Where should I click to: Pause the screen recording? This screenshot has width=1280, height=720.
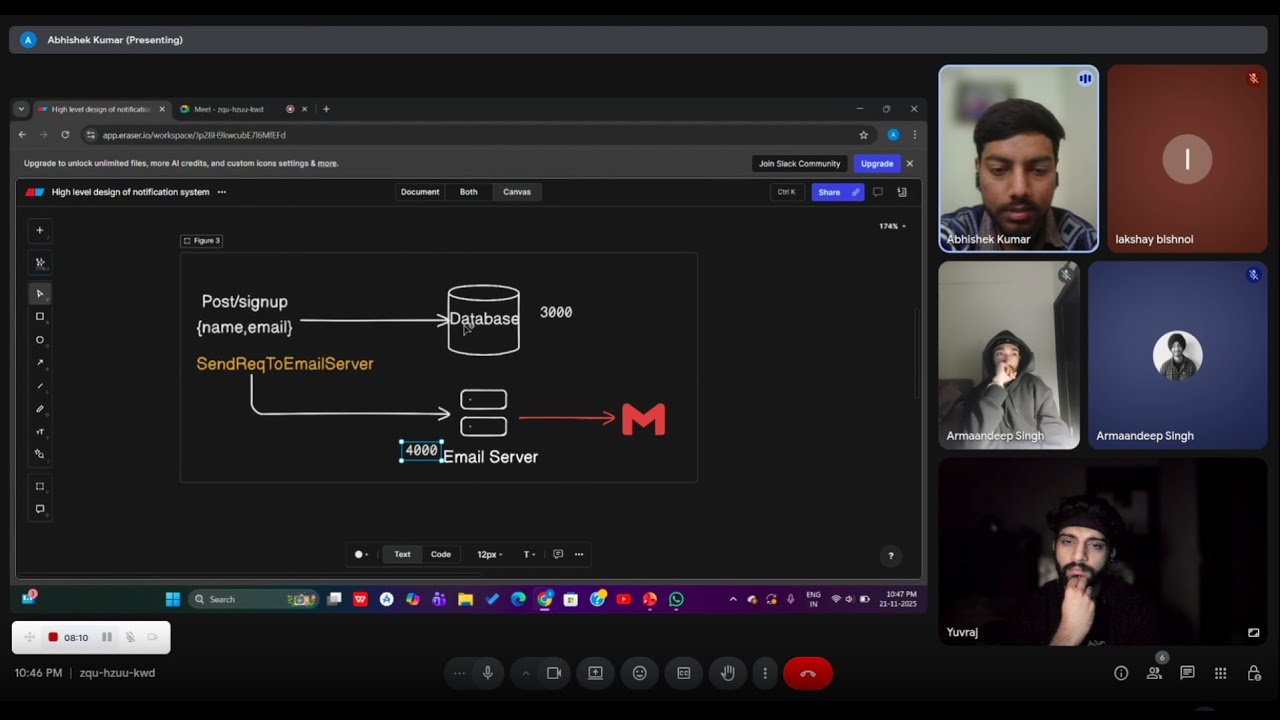click(107, 637)
